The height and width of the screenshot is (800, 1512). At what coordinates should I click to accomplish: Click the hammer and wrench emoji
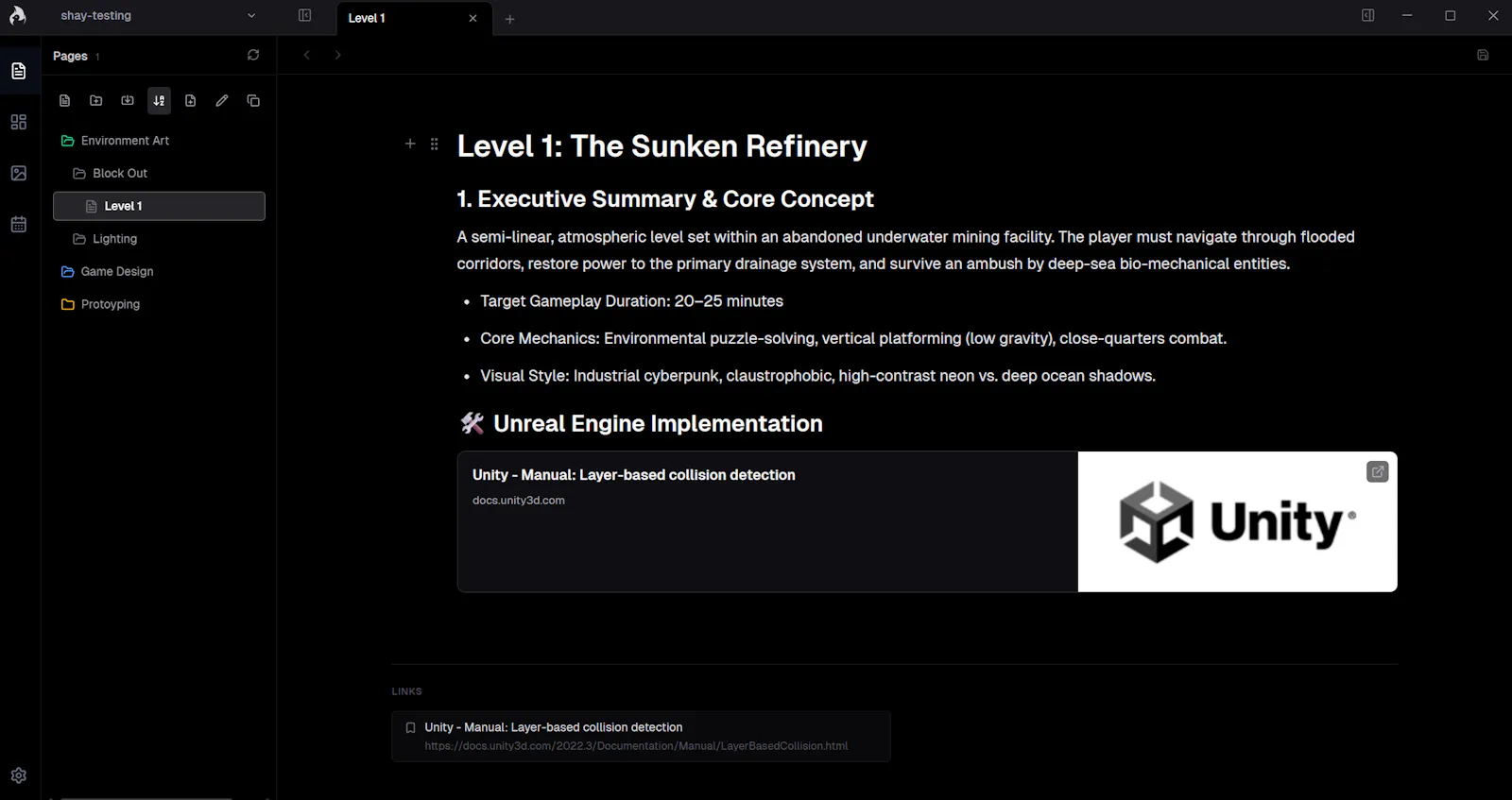[x=472, y=423]
